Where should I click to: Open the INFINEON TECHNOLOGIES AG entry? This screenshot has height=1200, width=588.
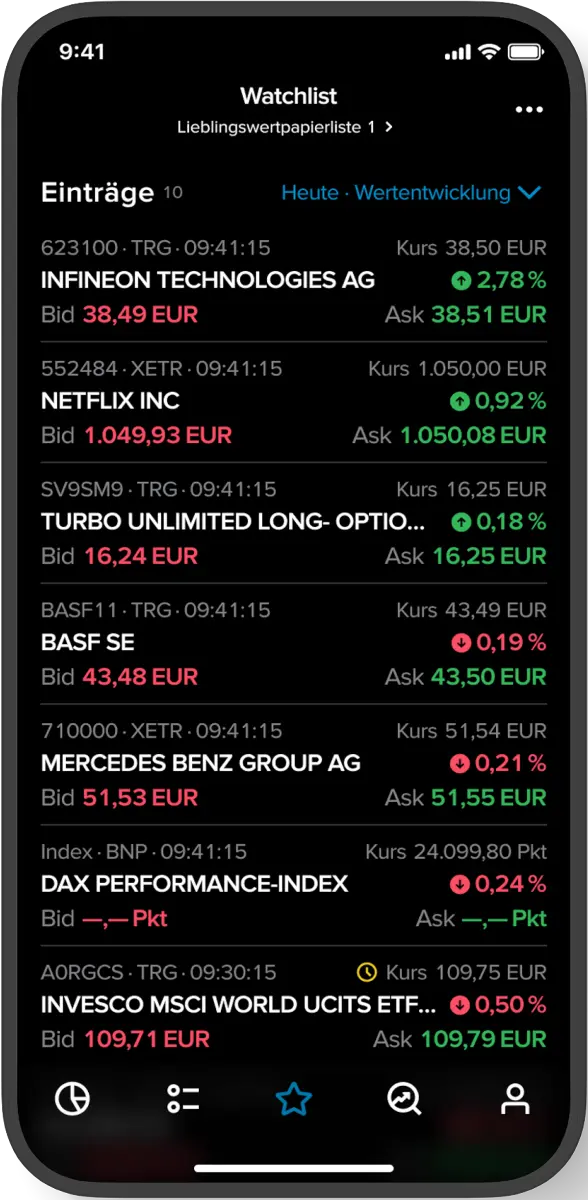(294, 281)
